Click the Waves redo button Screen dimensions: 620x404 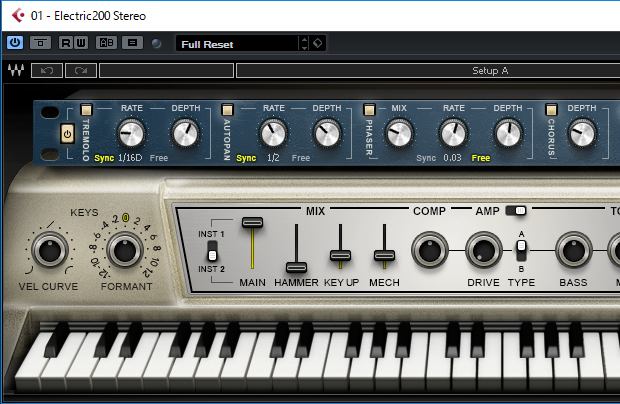coord(81,71)
